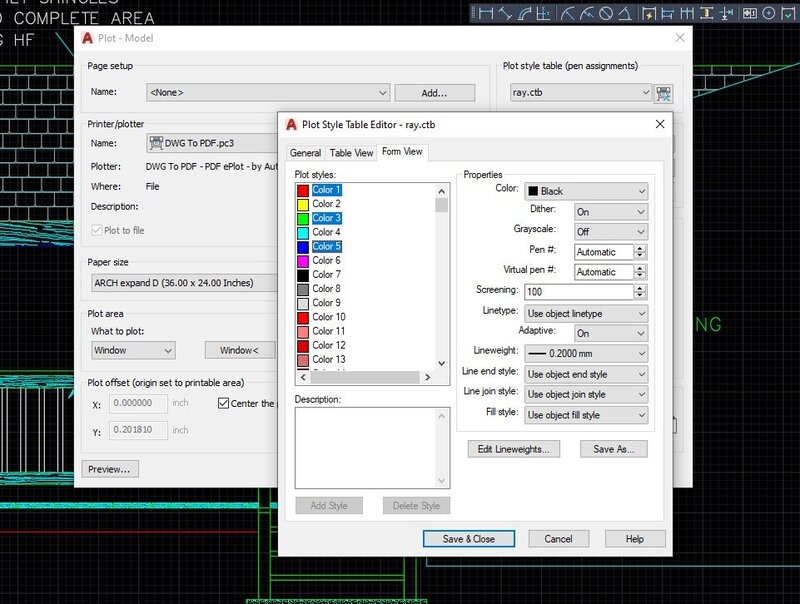This screenshot has height=604, width=800.
Task: Pick the Diameter dimension tool
Action: 606,13
